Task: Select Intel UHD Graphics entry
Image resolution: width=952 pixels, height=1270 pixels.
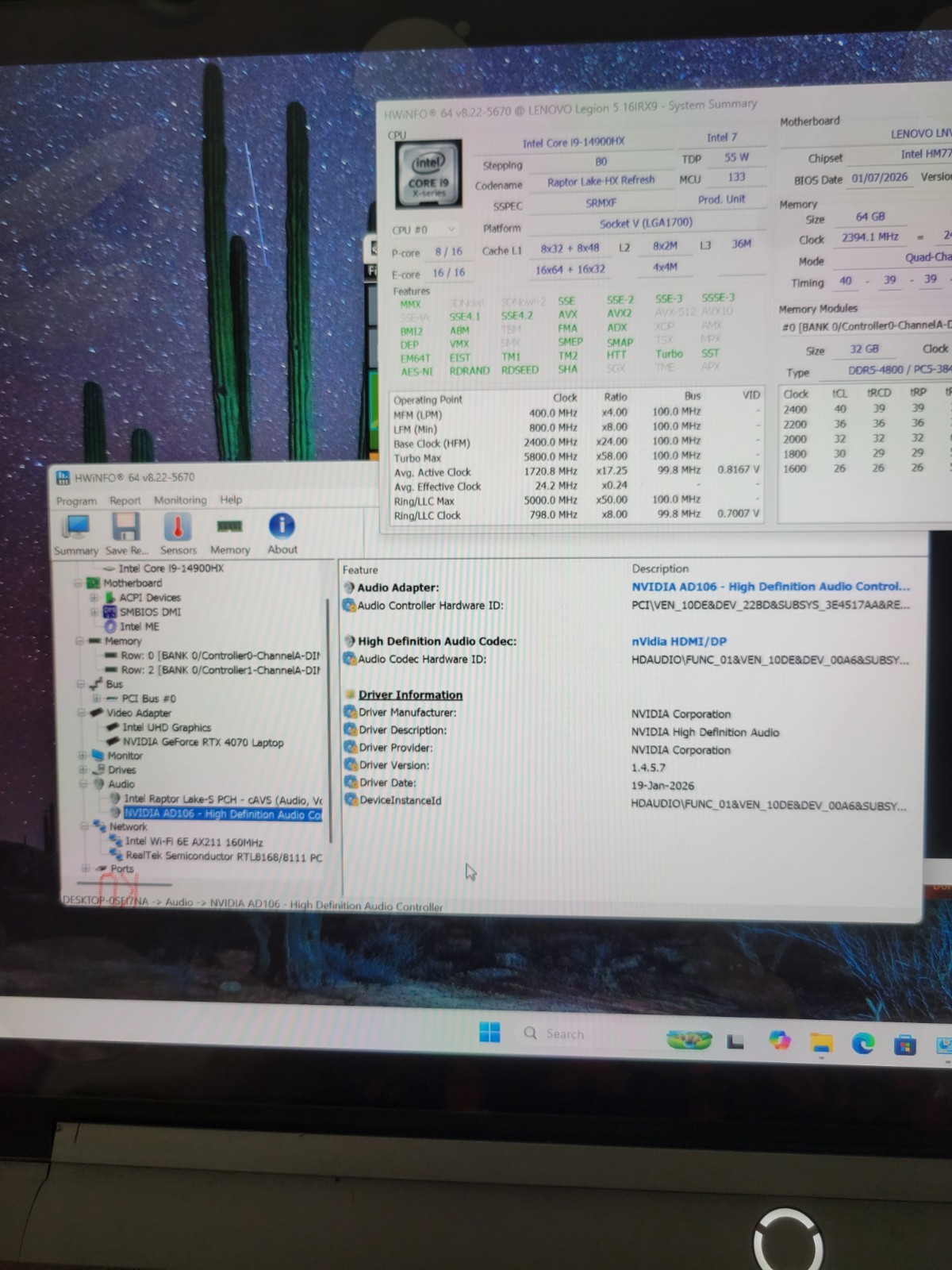Action: 167,727
